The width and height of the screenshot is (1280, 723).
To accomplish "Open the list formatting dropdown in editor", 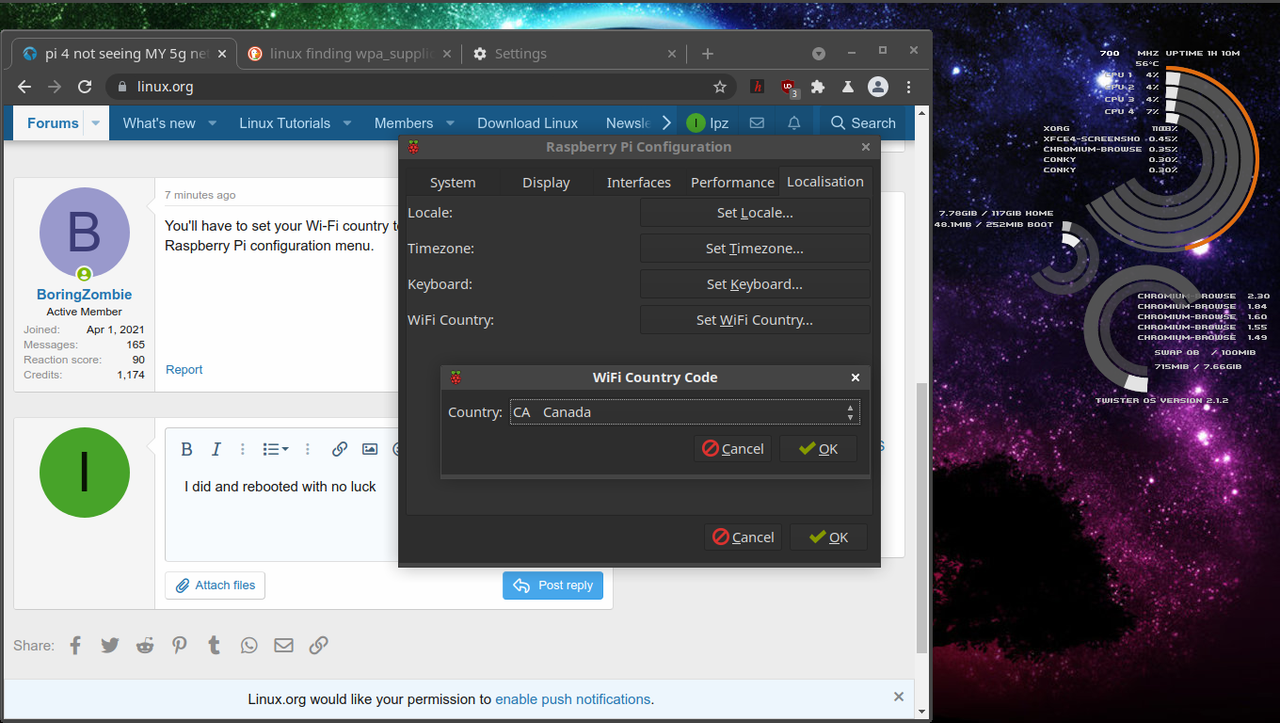I will pos(275,450).
